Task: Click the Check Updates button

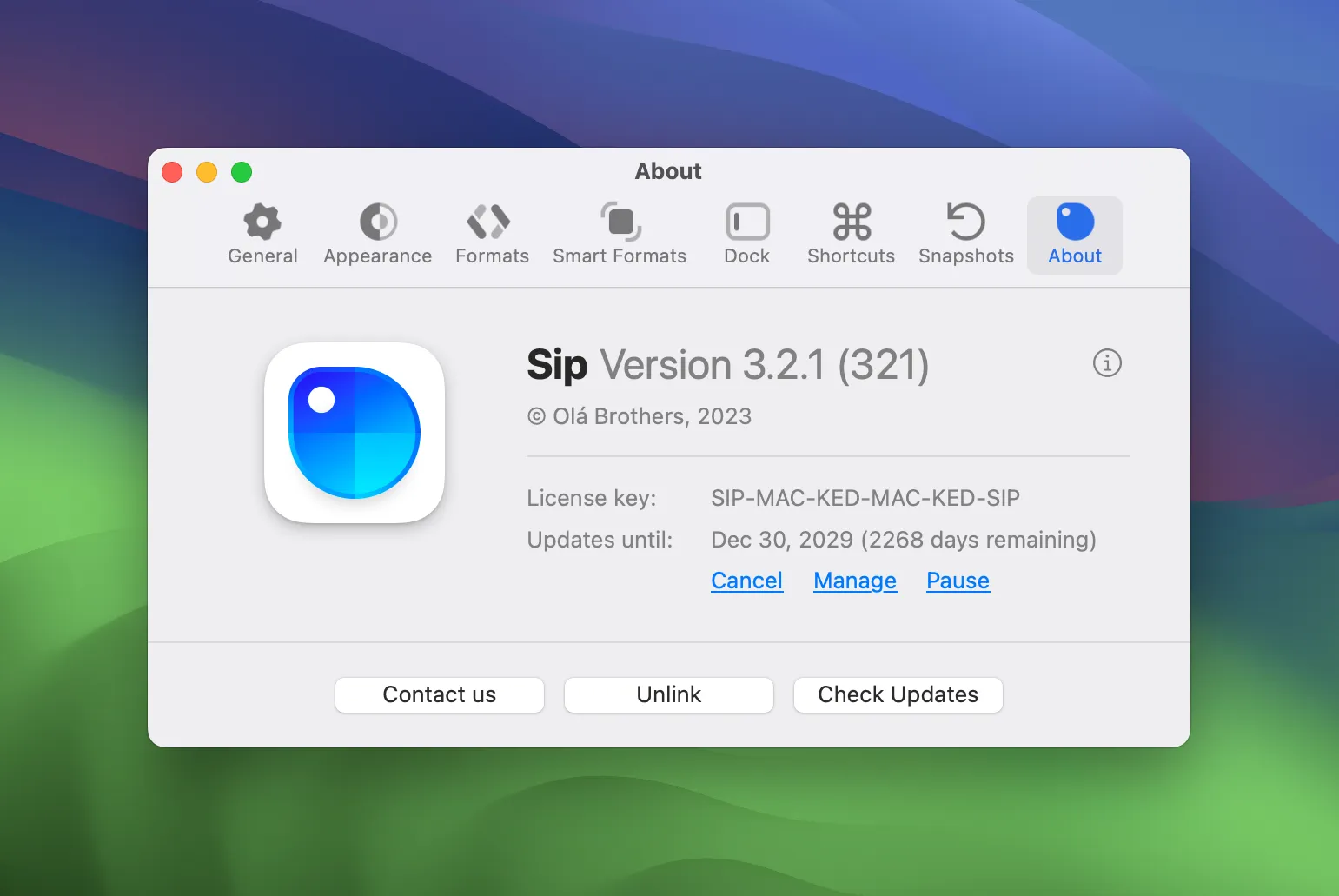Action: [898, 694]
